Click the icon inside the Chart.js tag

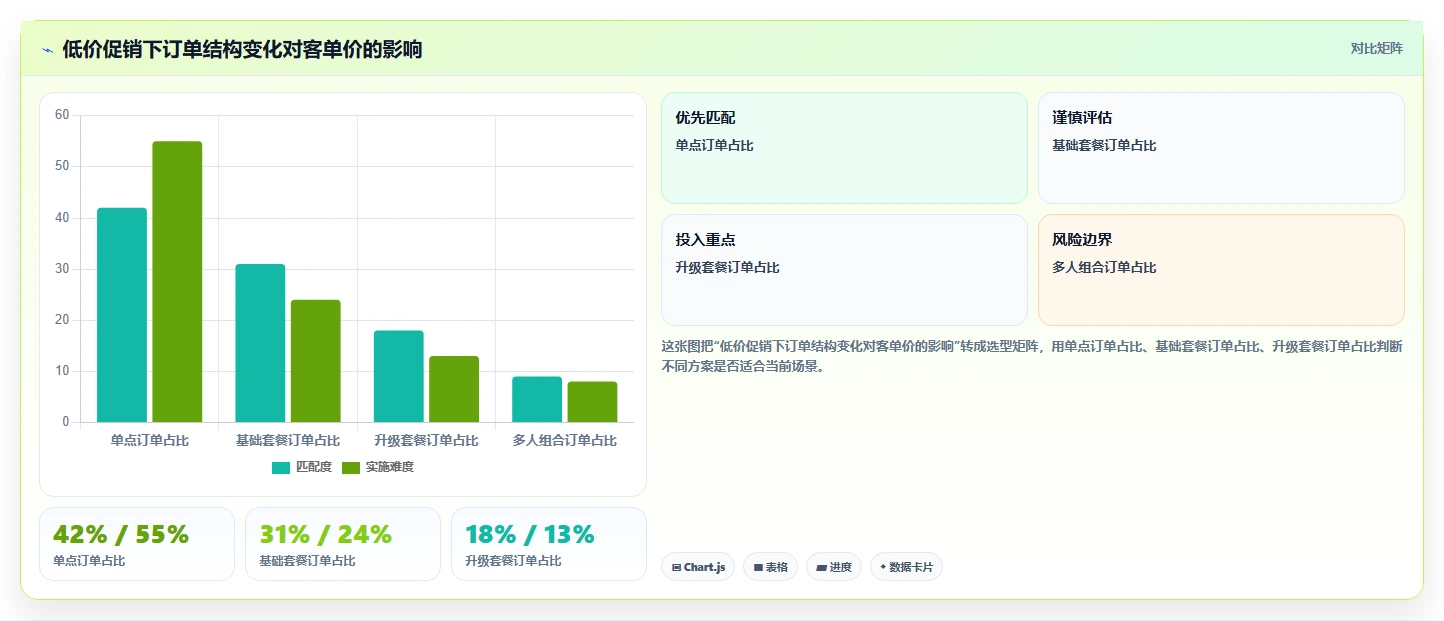point(677,567)
